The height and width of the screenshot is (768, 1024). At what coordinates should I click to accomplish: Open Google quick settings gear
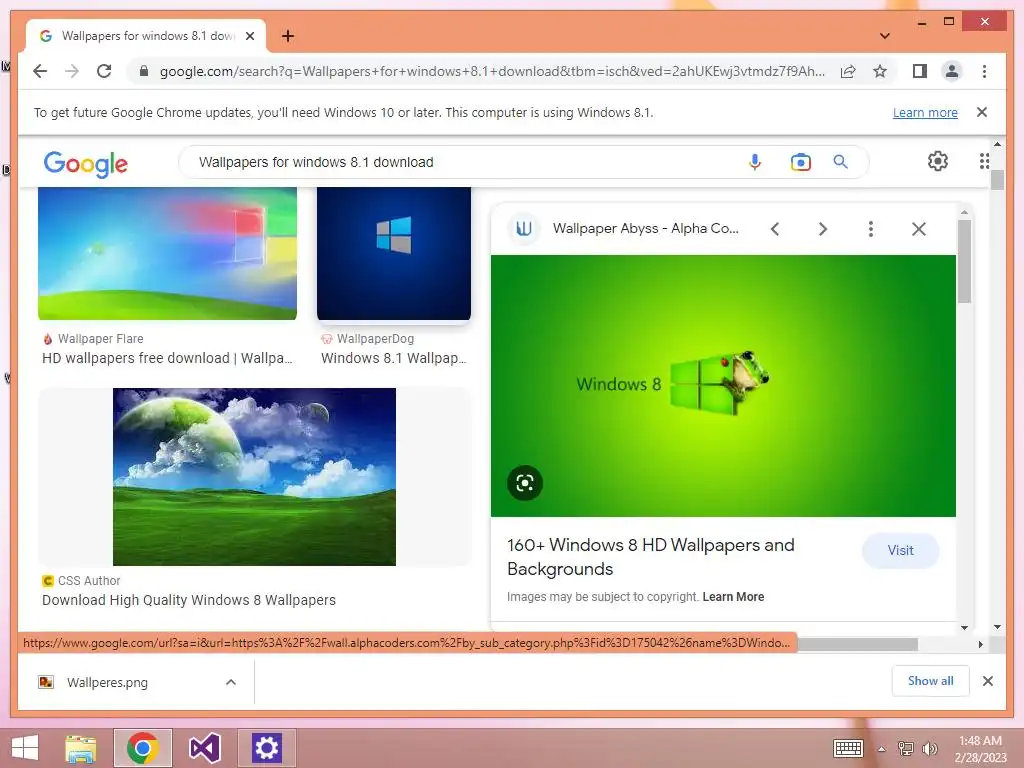click(938, 161)
